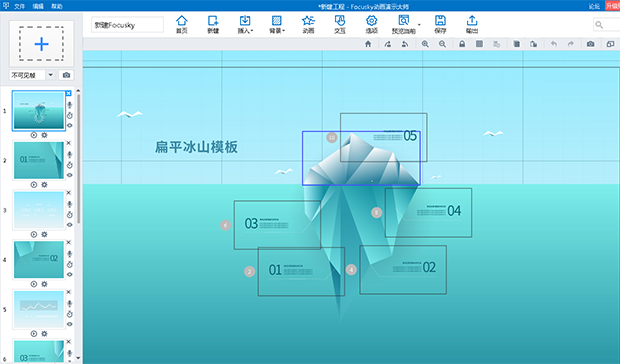Click the rotate counterclockwise icon in secondary toolbar
Image resolution: width=620 pixels, height=364 pixels.
click(405, 44)
